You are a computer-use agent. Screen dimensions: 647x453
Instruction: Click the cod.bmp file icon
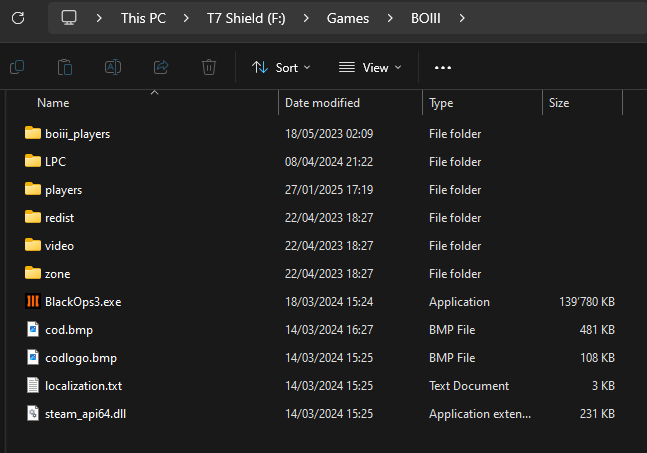(x=33, y=329)
